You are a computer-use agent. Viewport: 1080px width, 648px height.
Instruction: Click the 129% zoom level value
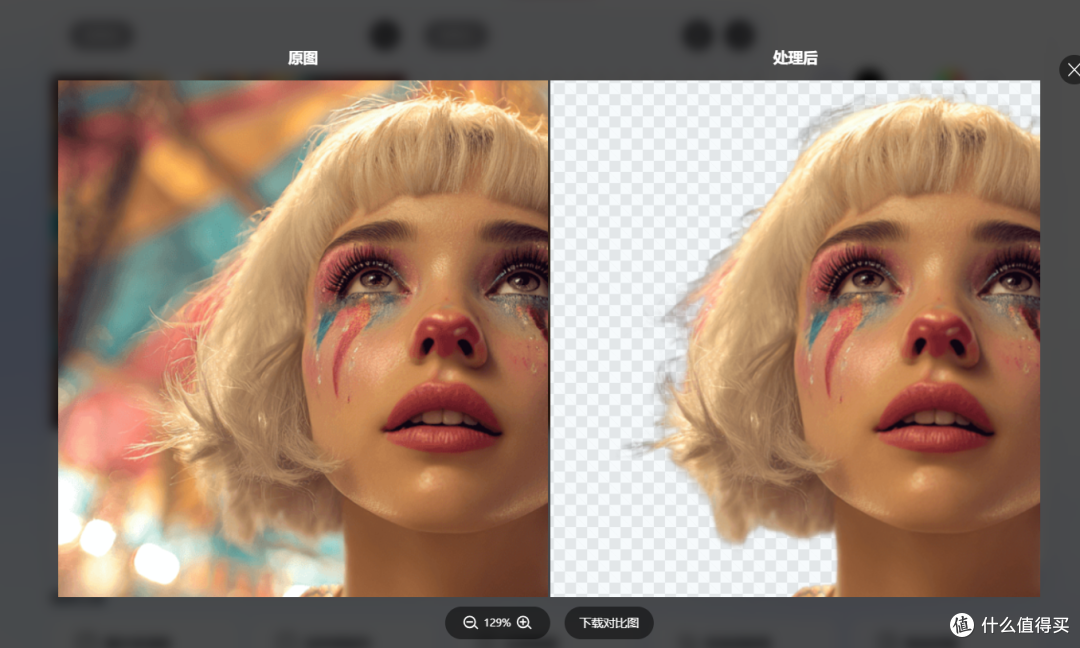pyautogui.click(x=497, y=623)
